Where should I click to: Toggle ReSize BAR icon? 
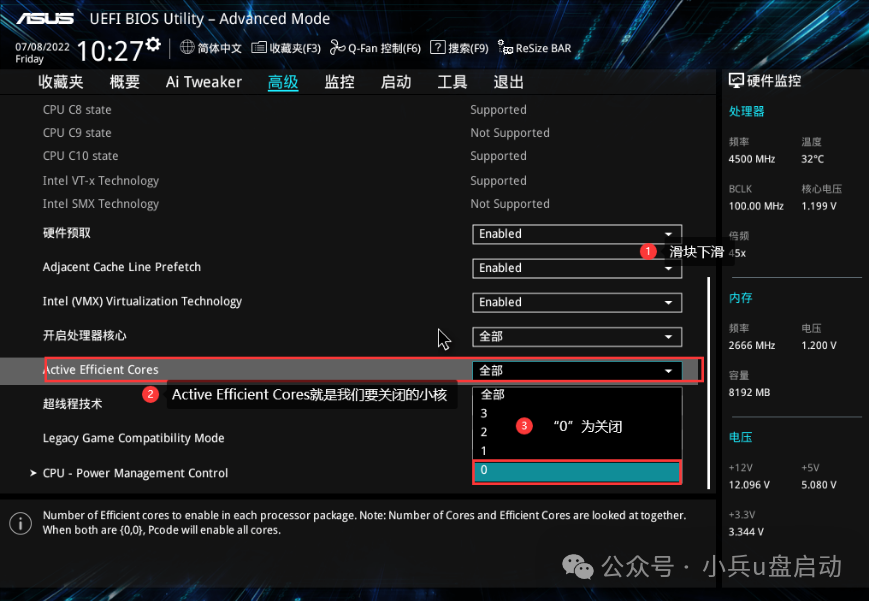click(505, 48)
